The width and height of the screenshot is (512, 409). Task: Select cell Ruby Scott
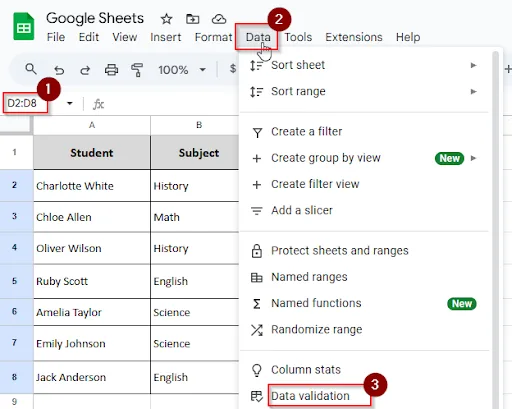[92, 281]
